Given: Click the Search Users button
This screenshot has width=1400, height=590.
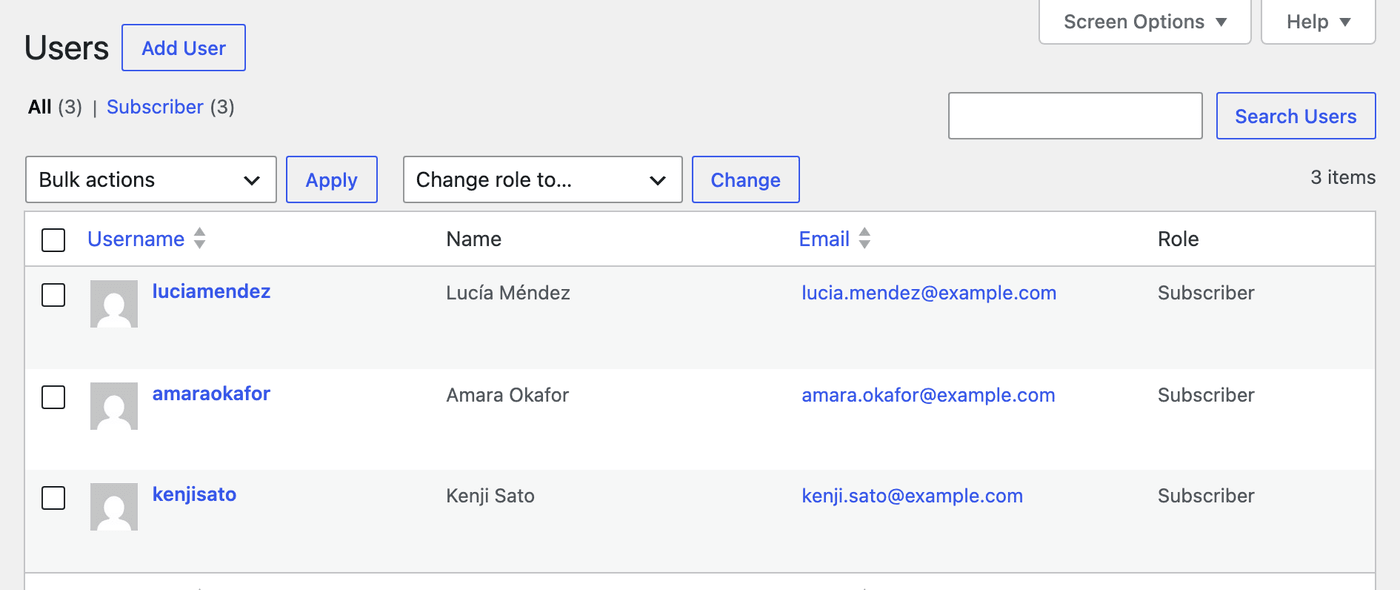Looking at the screenshot, I should (x=1296, y=116).
